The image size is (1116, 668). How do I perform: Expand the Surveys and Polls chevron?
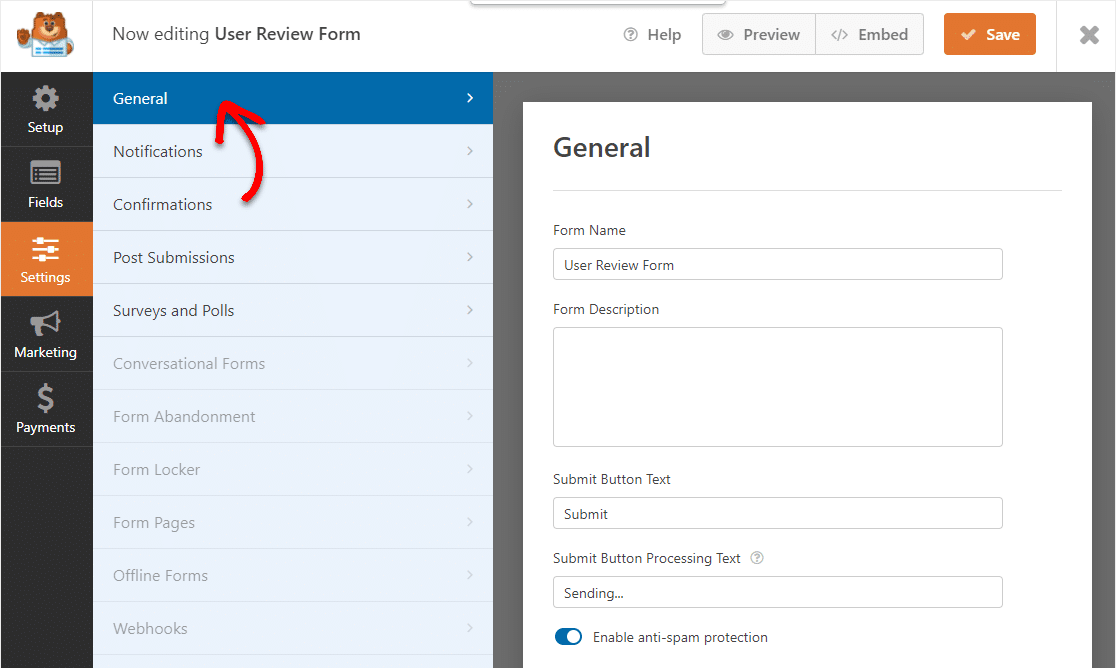pos(470,310)
